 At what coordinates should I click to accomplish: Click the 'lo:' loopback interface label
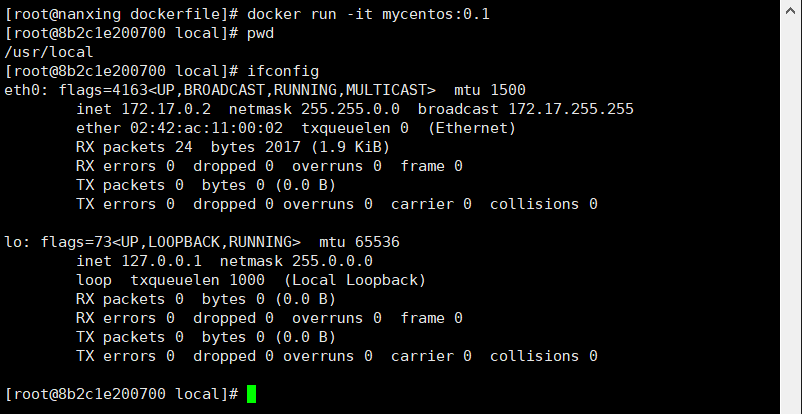coord(18,242)
